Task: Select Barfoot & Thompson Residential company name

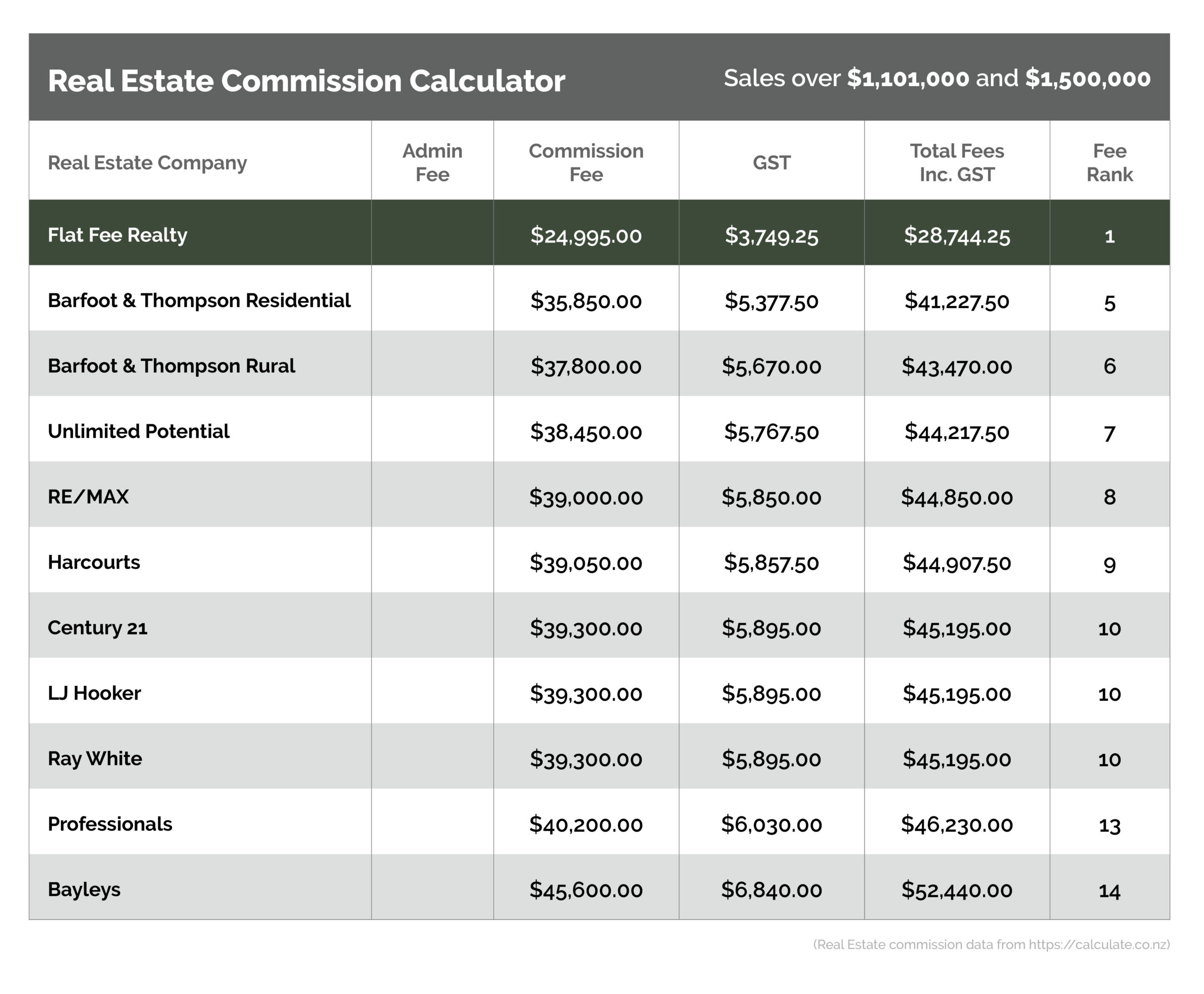Action: click(199, 300)
